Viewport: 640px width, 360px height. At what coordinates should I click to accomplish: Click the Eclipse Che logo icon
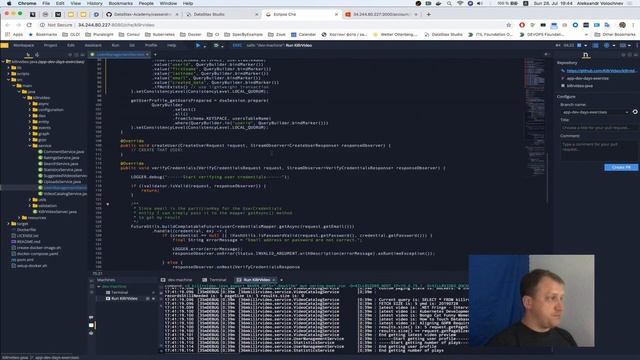tap(4, 45)
